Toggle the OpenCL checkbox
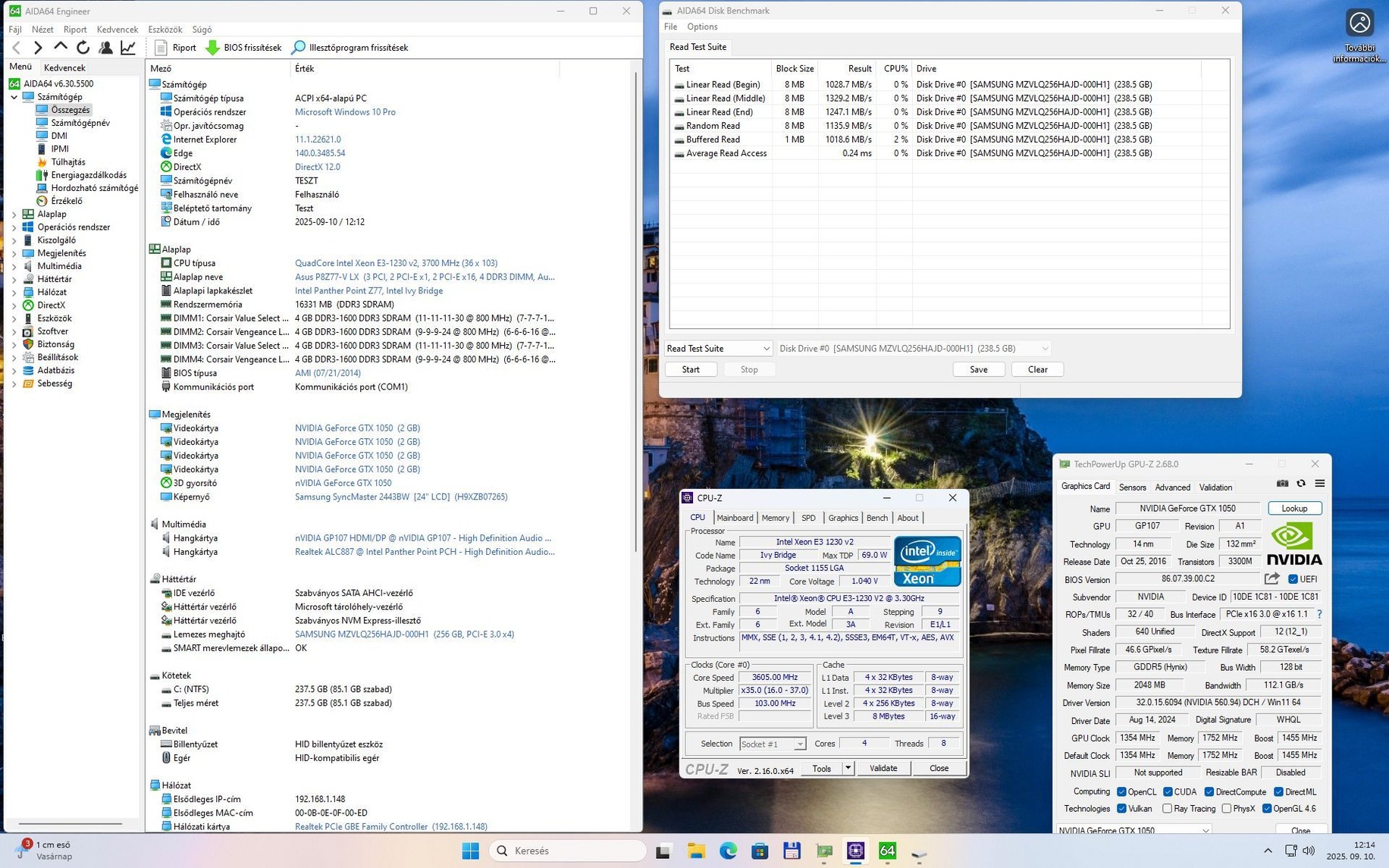1389x868 pixels. pos(1121,792)
